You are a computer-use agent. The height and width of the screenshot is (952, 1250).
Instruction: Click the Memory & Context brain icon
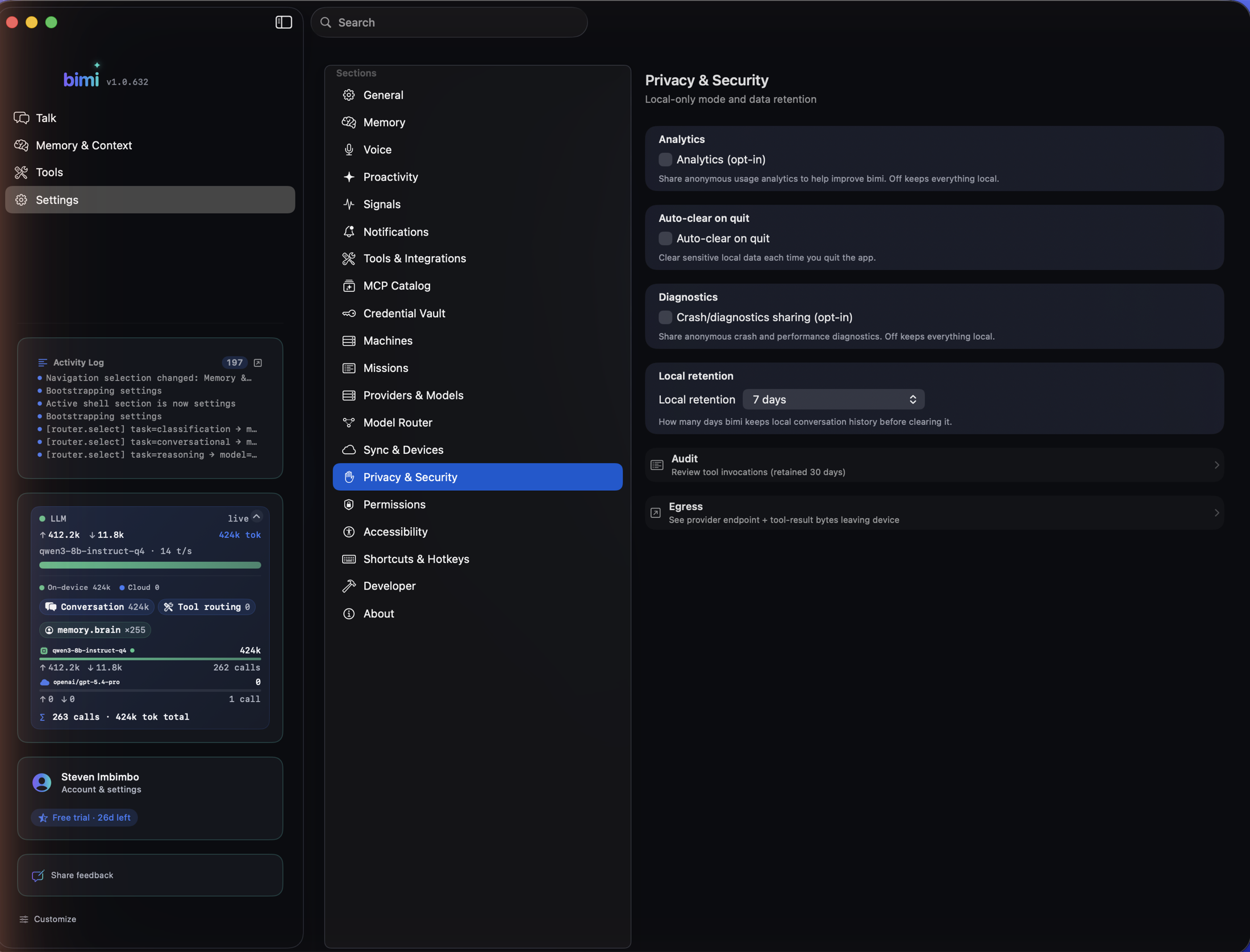click(x=22, y=145)
